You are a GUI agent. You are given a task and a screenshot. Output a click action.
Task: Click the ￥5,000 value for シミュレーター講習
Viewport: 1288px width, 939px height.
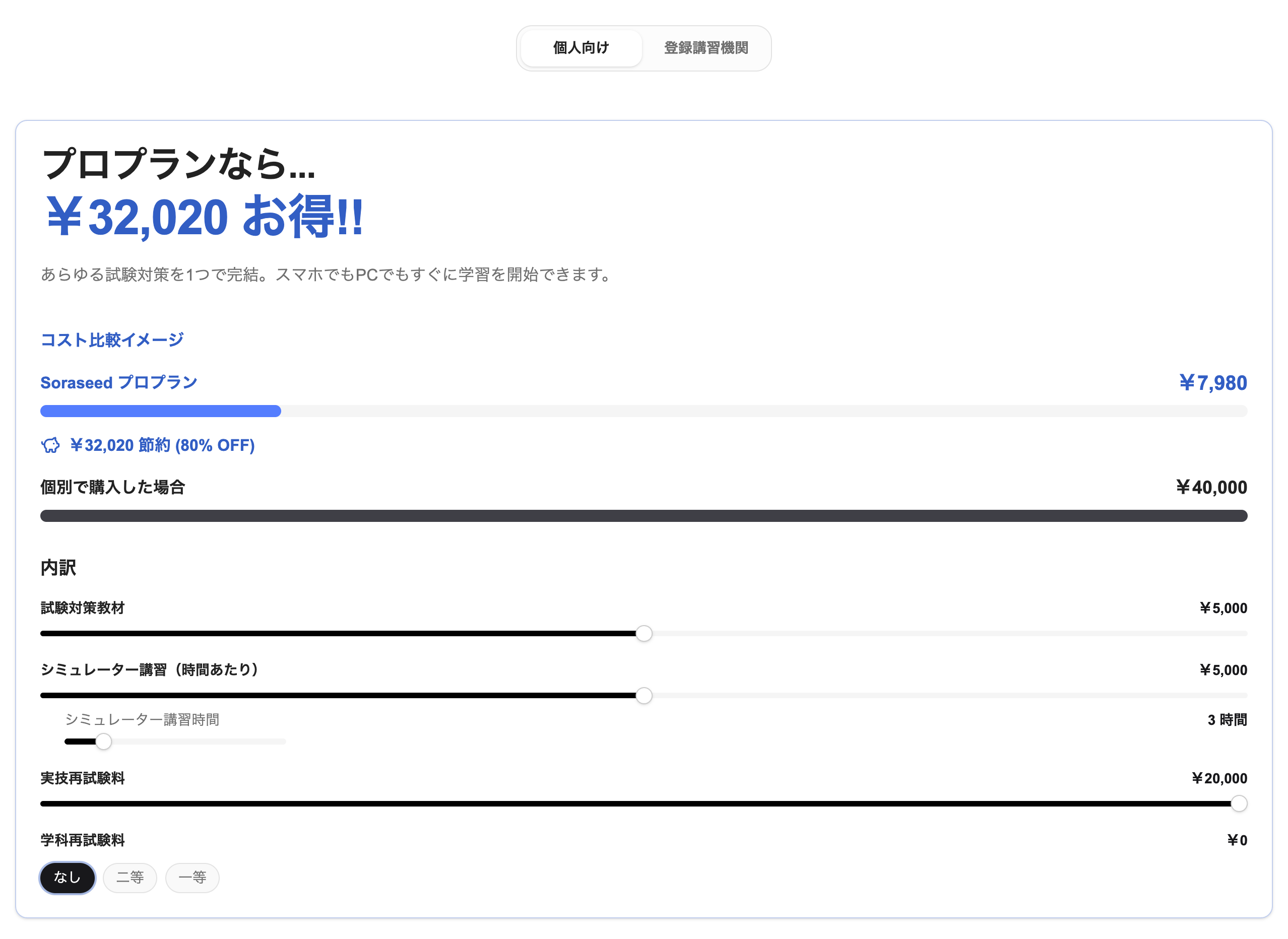tap(1222, 670)
